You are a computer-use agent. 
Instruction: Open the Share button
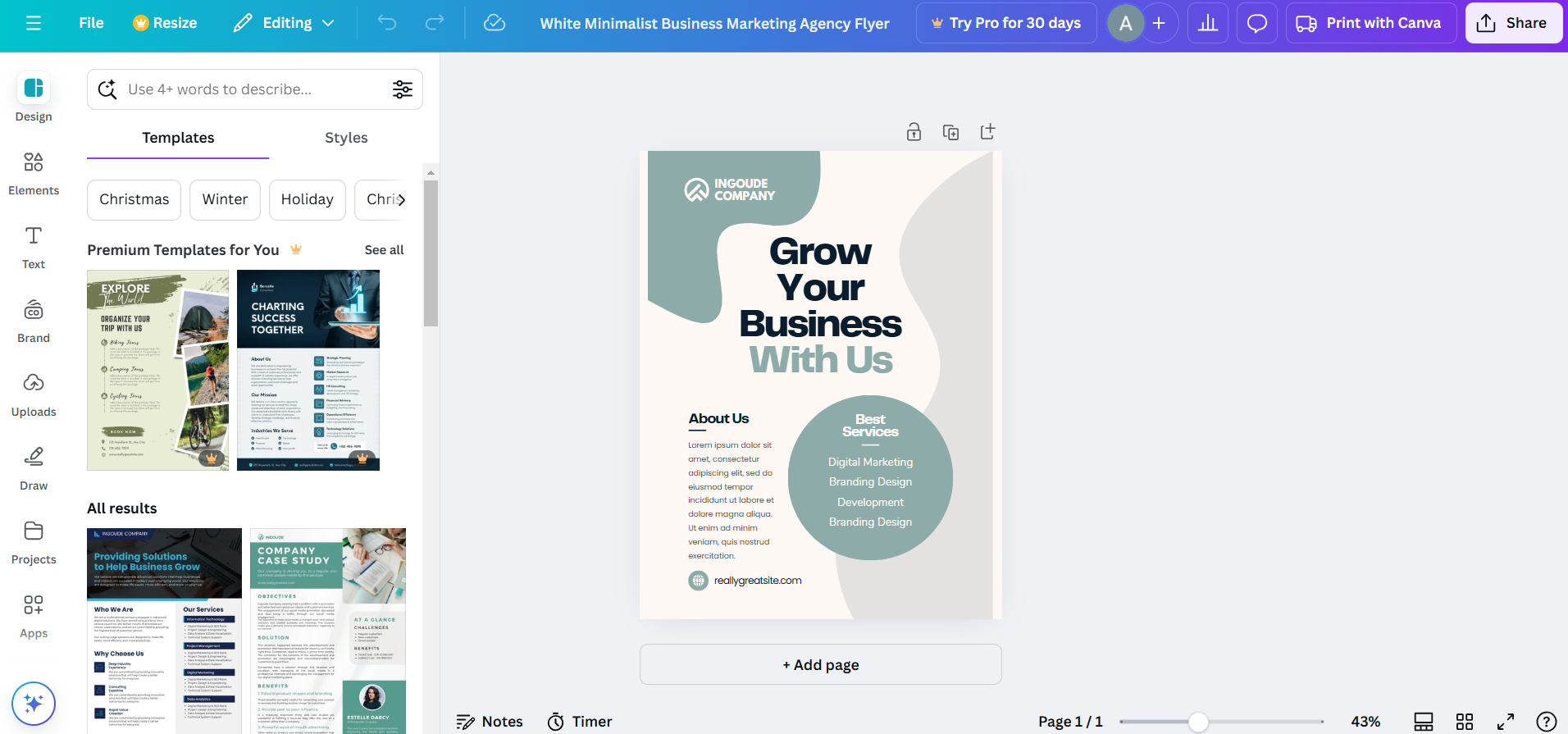click(1513, 23)
